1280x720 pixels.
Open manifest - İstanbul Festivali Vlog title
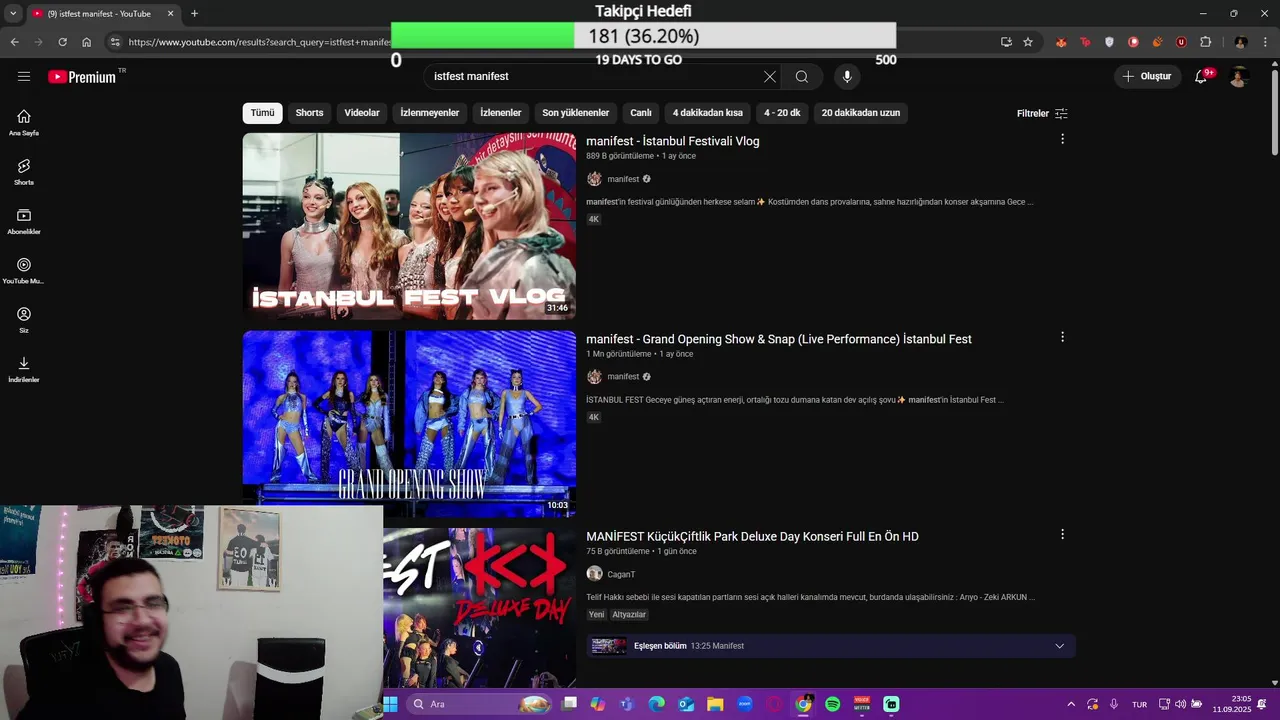[x=673, y=141]
